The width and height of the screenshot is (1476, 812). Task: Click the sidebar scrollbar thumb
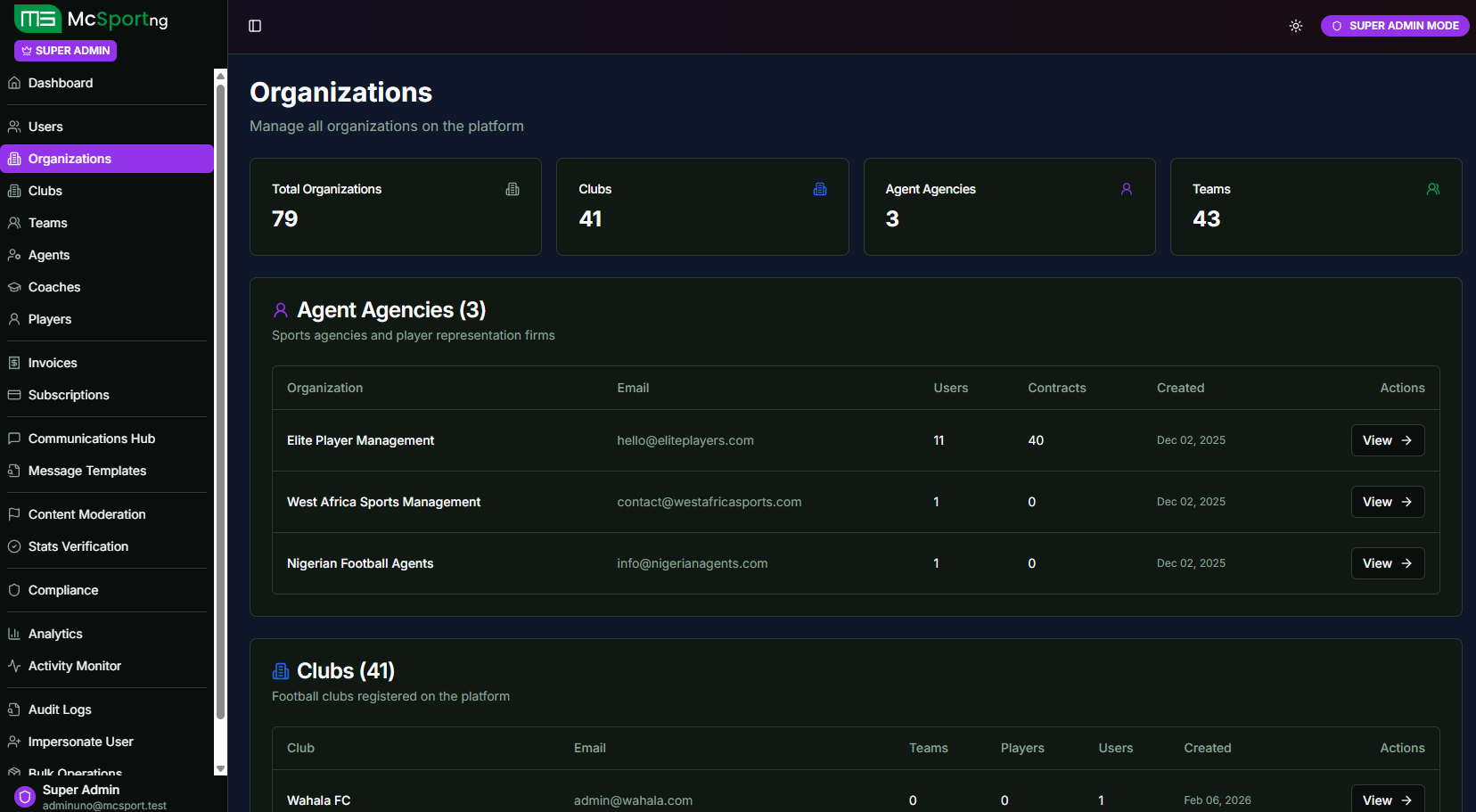(x=220, y=401)
